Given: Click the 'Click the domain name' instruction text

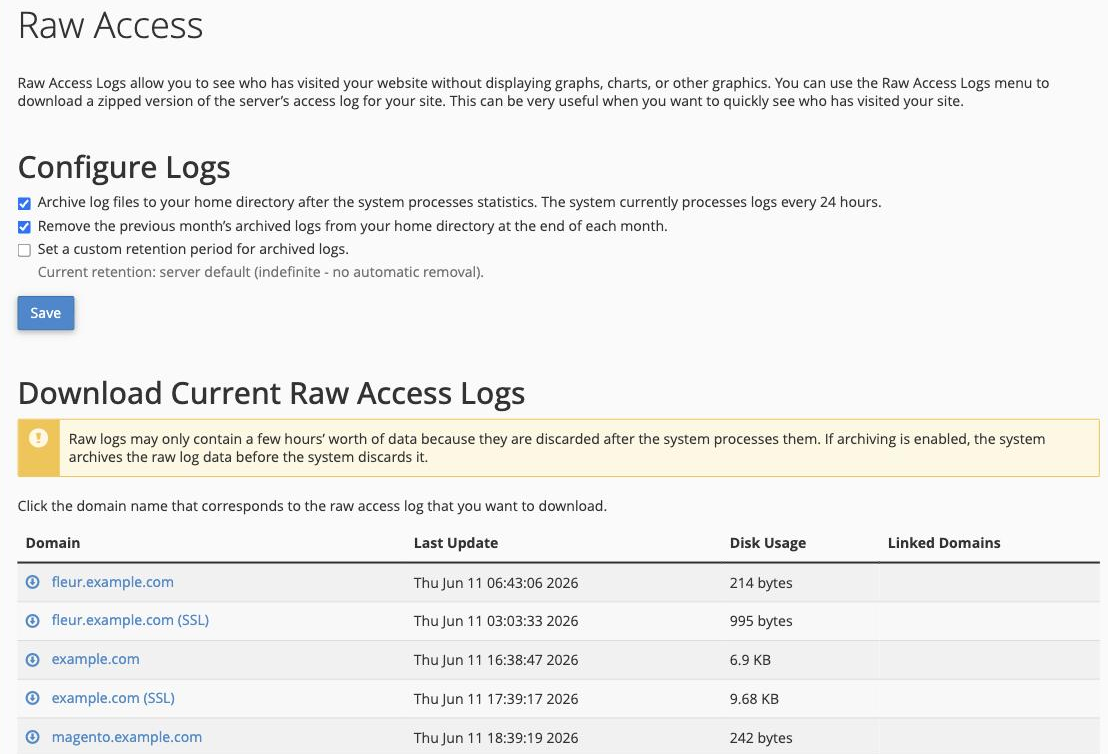Looking at the screenshot, I should [312, 506].
